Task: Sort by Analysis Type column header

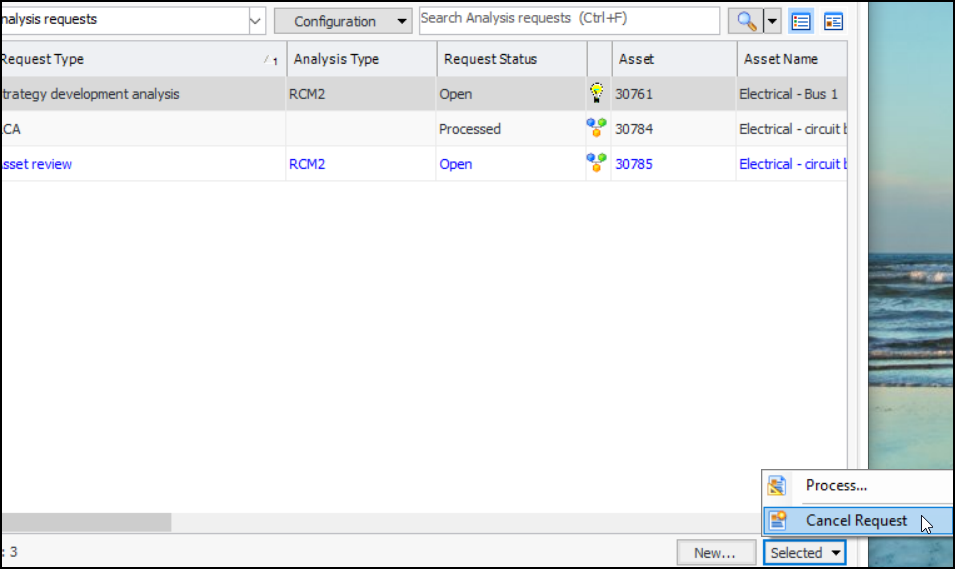Action: click(362, 59)
